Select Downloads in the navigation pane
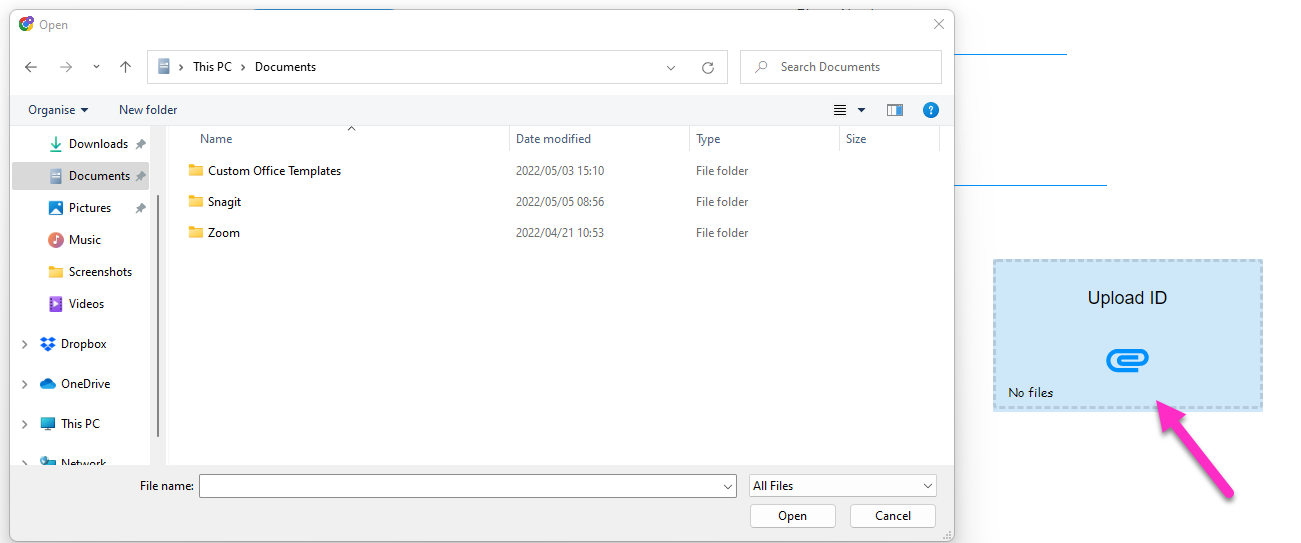 pos(97,144)
